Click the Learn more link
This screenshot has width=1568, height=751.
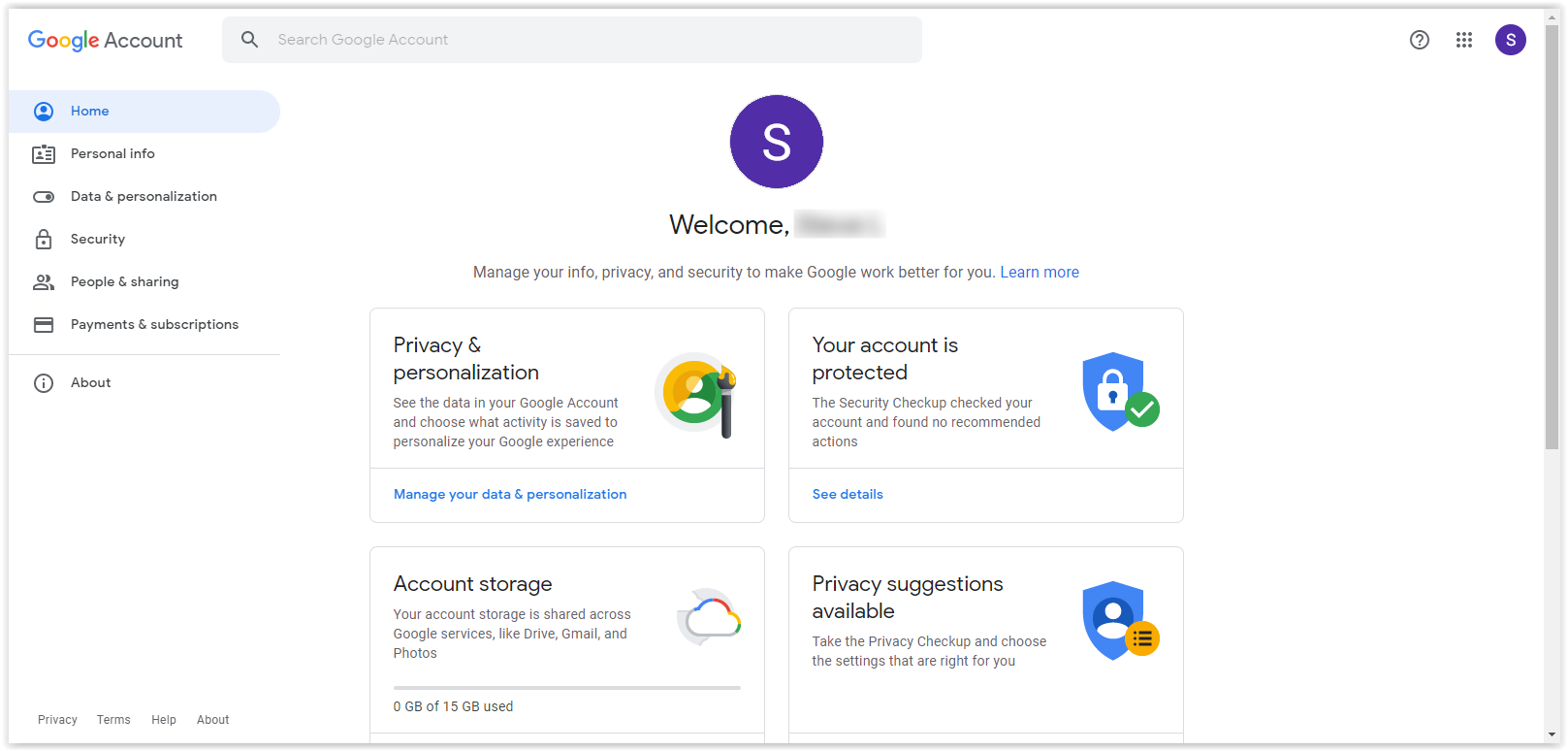click(1039, 273)
